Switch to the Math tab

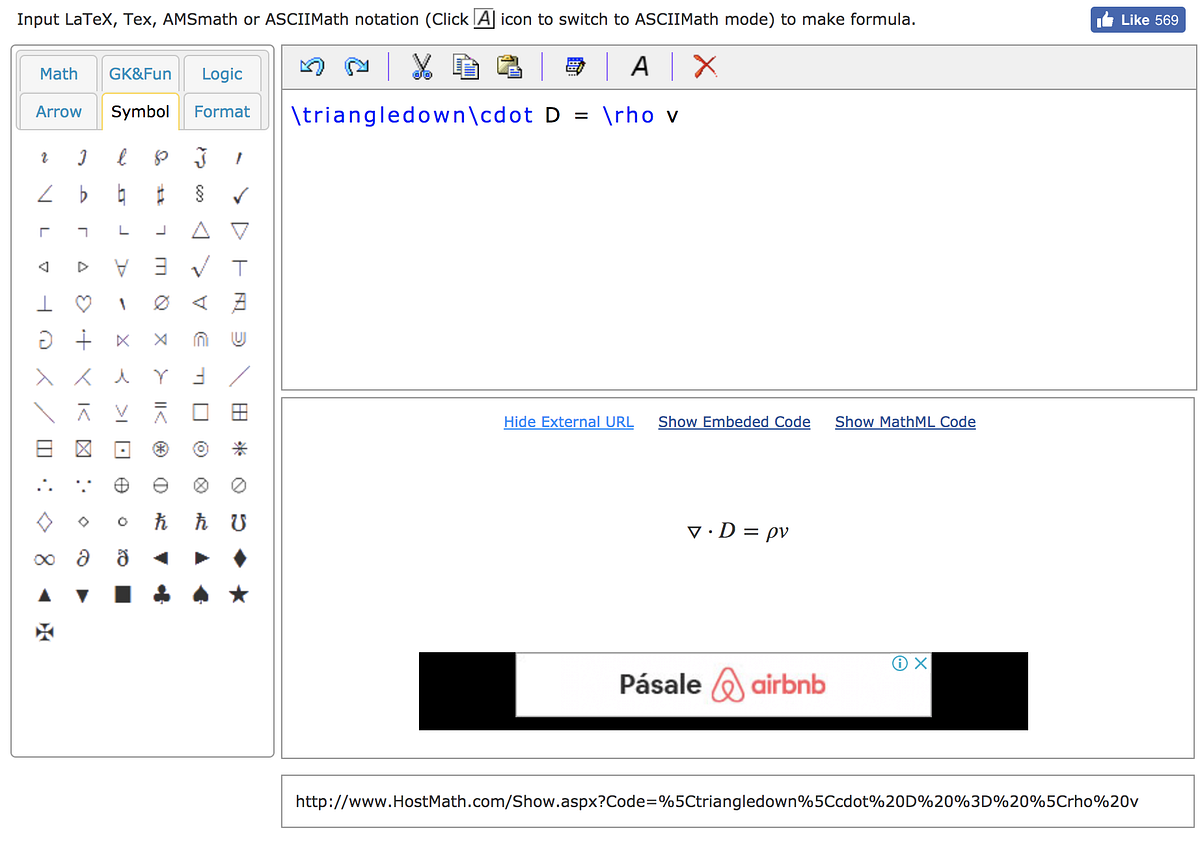(58, 74)
